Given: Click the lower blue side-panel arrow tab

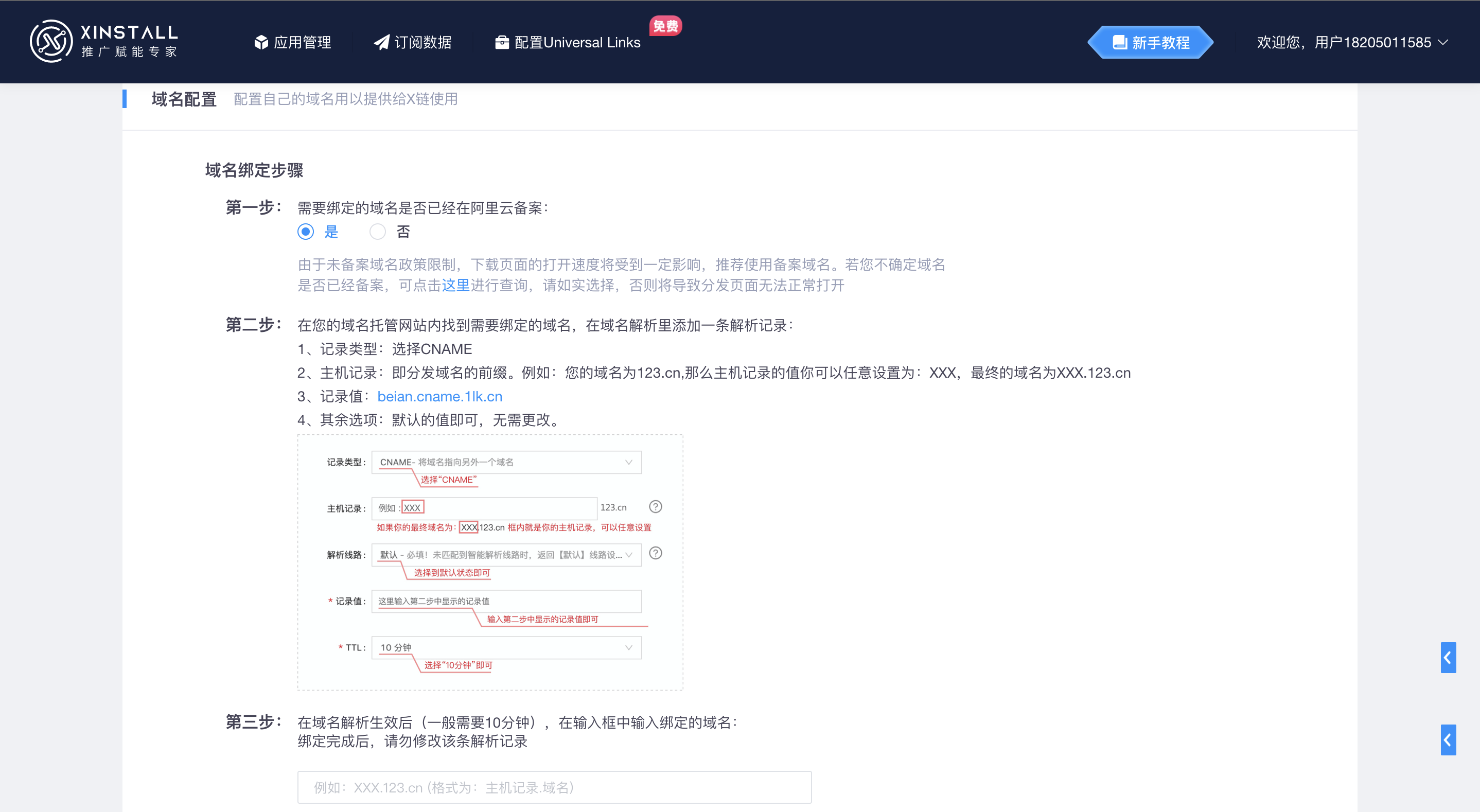Looking at the screenshot, I should click(x=1448, y=739).
